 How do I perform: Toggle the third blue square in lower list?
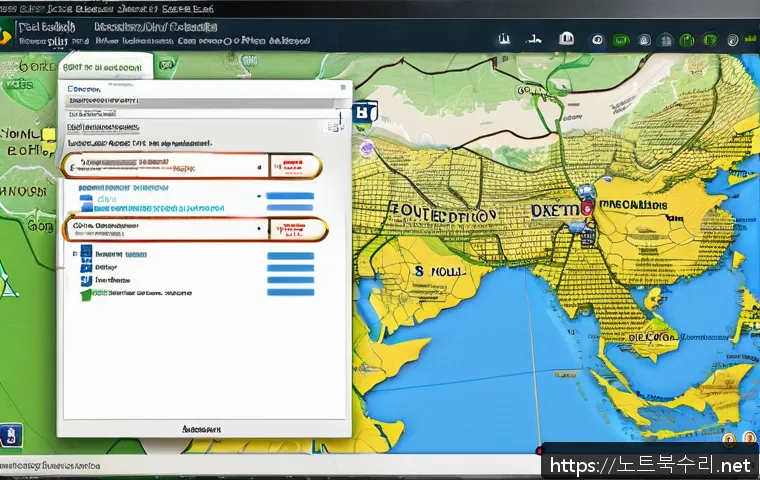tap(86, 280)
